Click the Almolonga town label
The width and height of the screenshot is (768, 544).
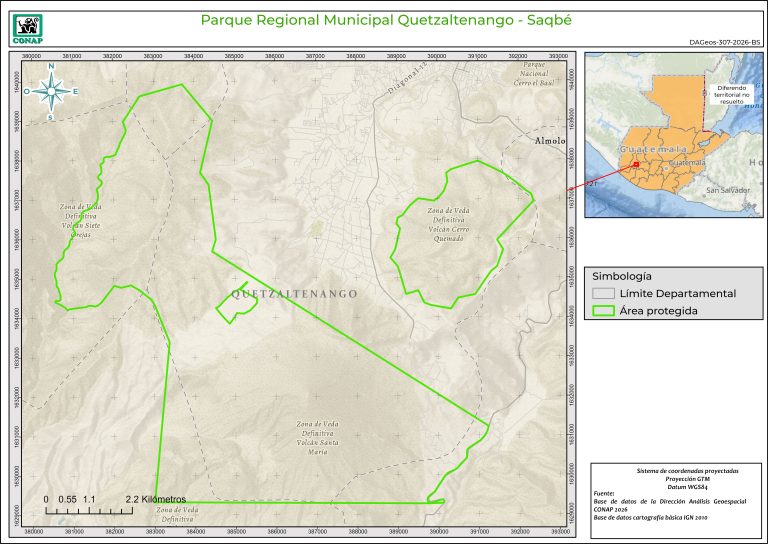pos(550,141)
